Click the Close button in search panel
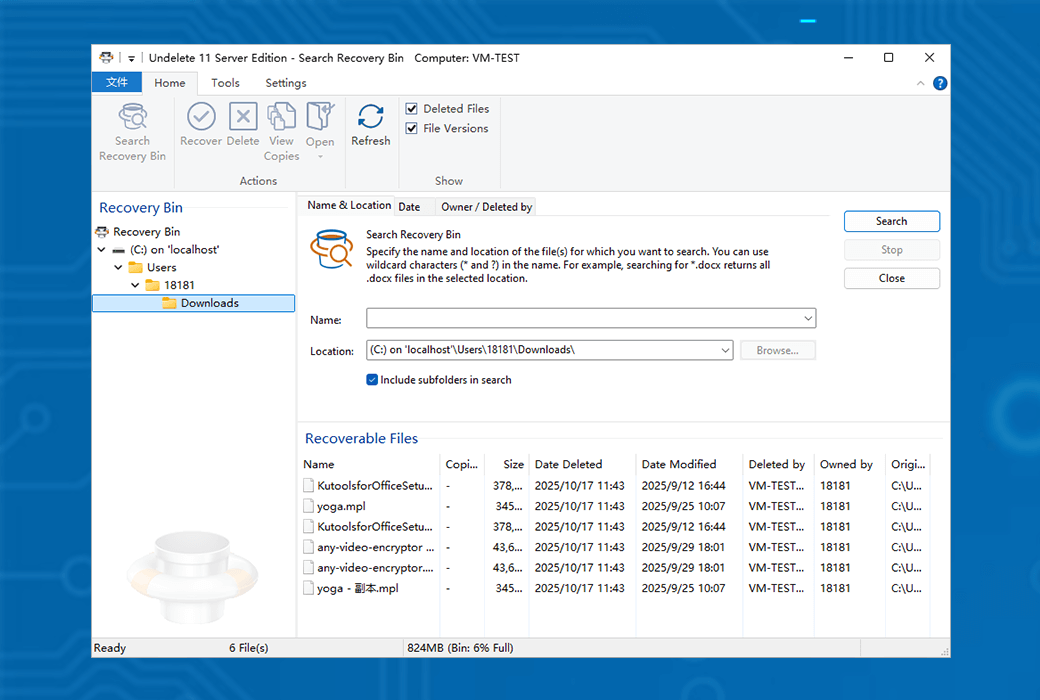 coord(891,278)
